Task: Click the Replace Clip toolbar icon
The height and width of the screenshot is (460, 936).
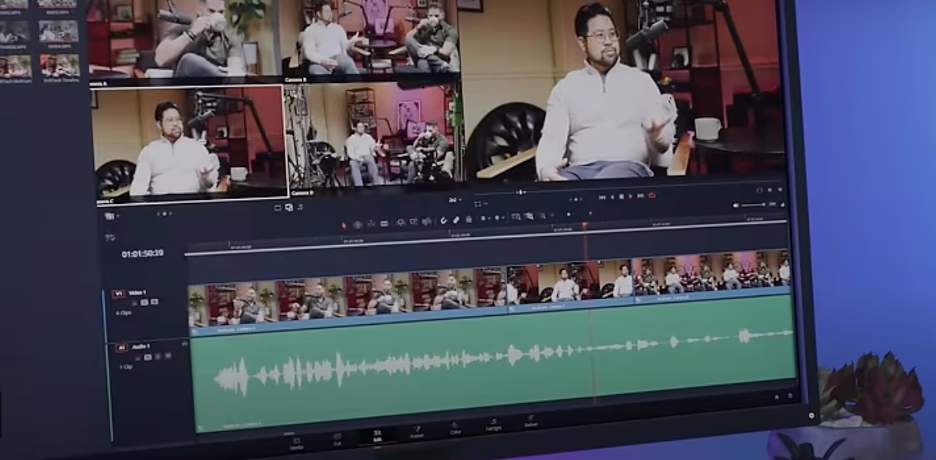Action: pos(426,221)
